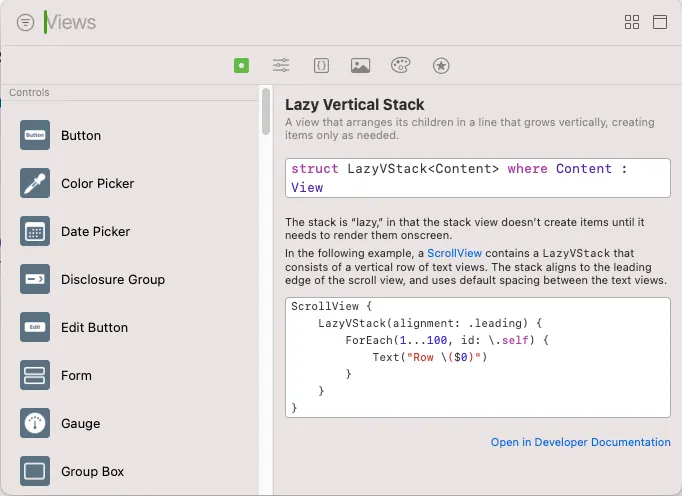Select the Date Picker item
This screenshot has height=496, width=682.
95,232
